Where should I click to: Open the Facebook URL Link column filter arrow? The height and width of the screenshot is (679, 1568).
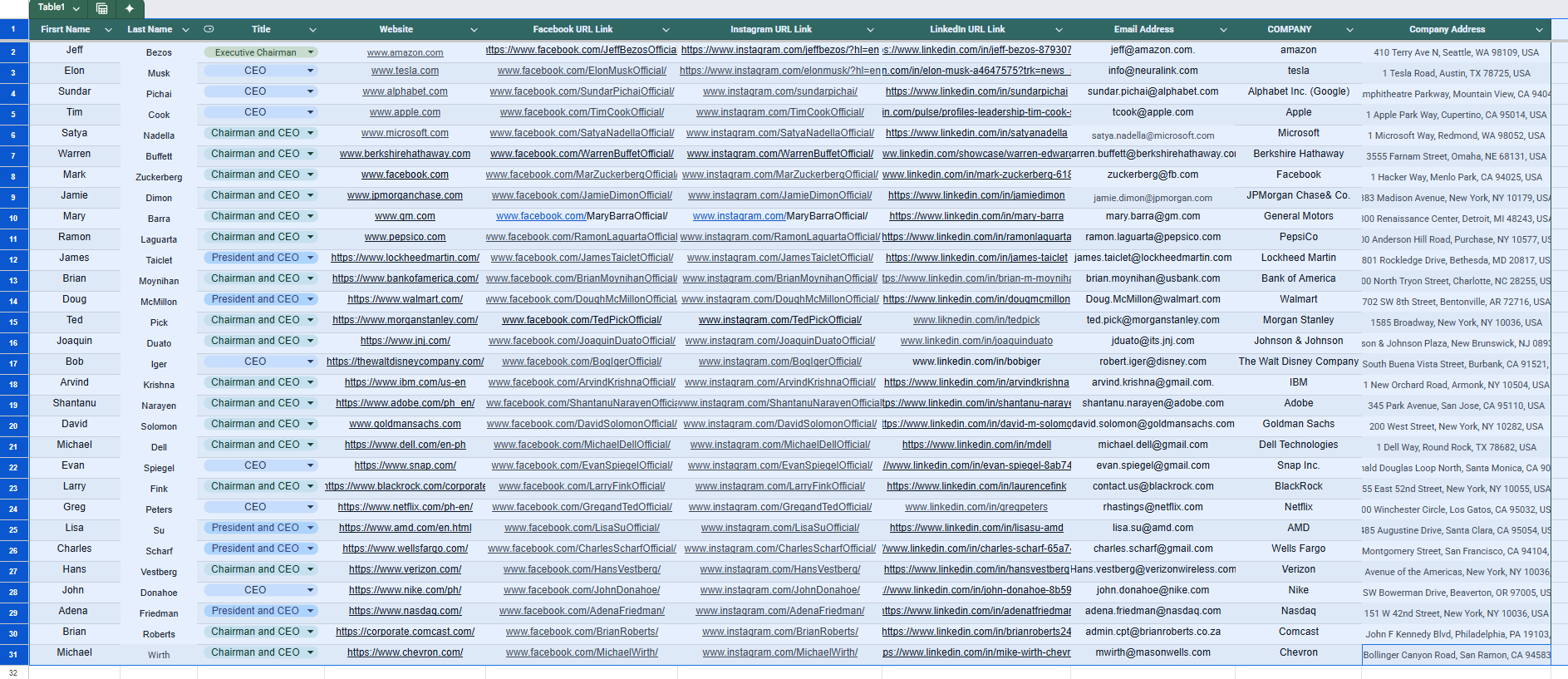point(666,30)
